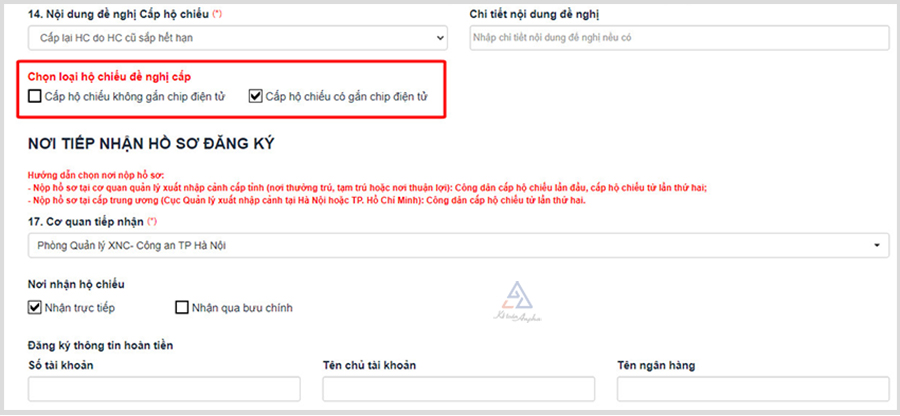
Task: Click into the "Tên ngân hàng" field
Action: click(752, 389)
